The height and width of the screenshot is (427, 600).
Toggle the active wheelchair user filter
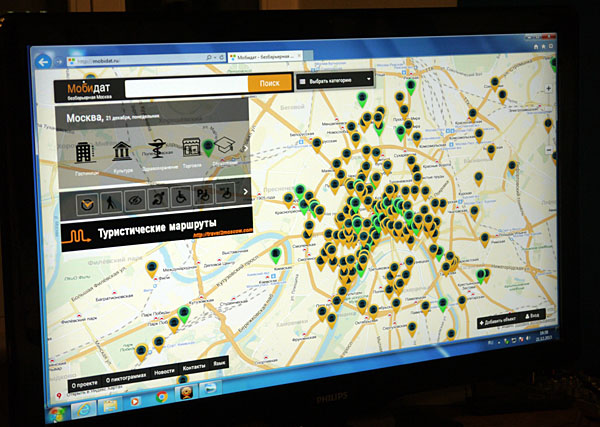coord(158,198)
